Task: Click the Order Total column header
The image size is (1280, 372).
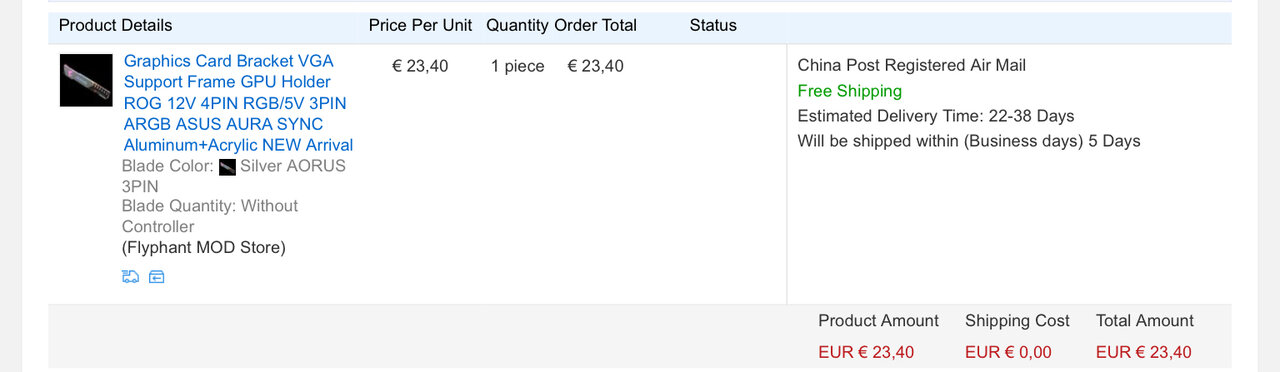Action: [595, 25]
